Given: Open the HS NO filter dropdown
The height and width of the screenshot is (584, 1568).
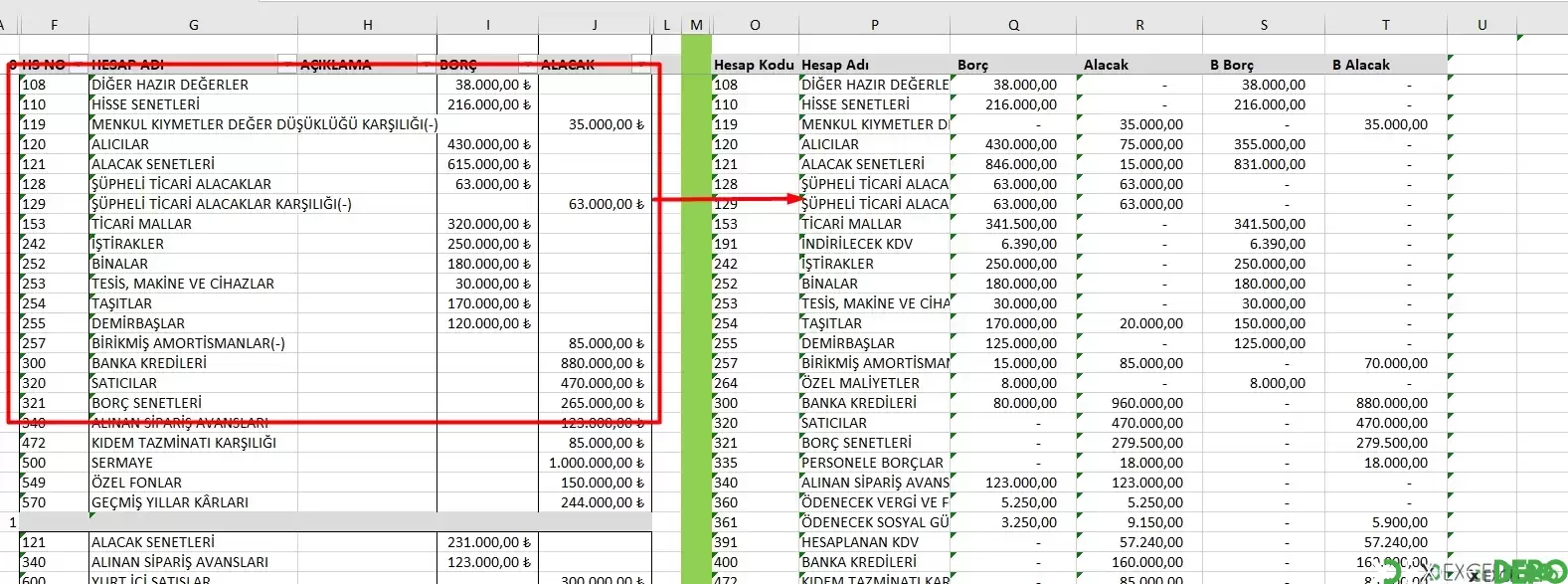Looking at the screenshot, I should click(x=79, y=65).
